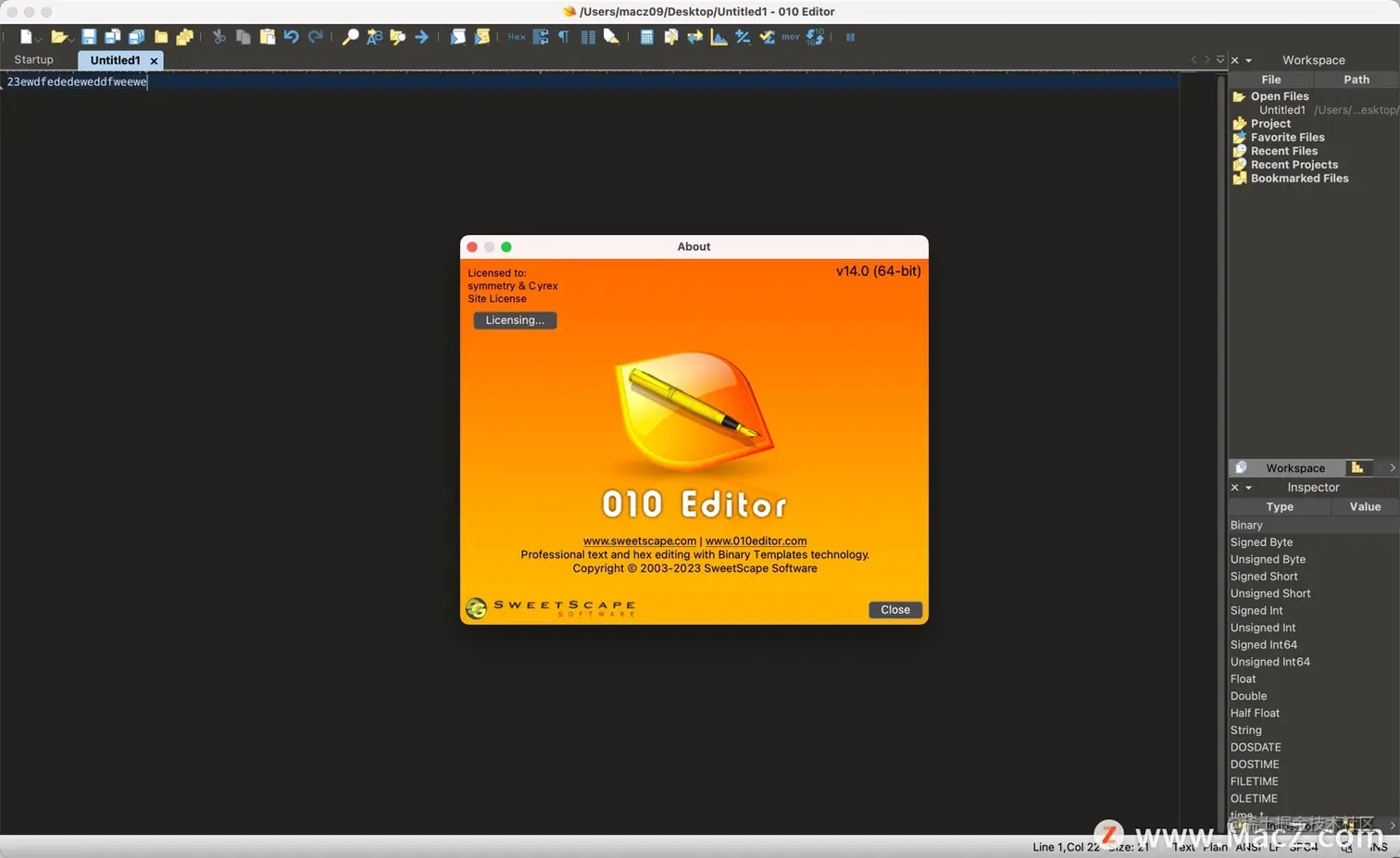The height and width of the screenshot is (858, 1400).
Task: Select Bookmarked Files in the Workspace tree
Action: click(x=1299, y=179)
